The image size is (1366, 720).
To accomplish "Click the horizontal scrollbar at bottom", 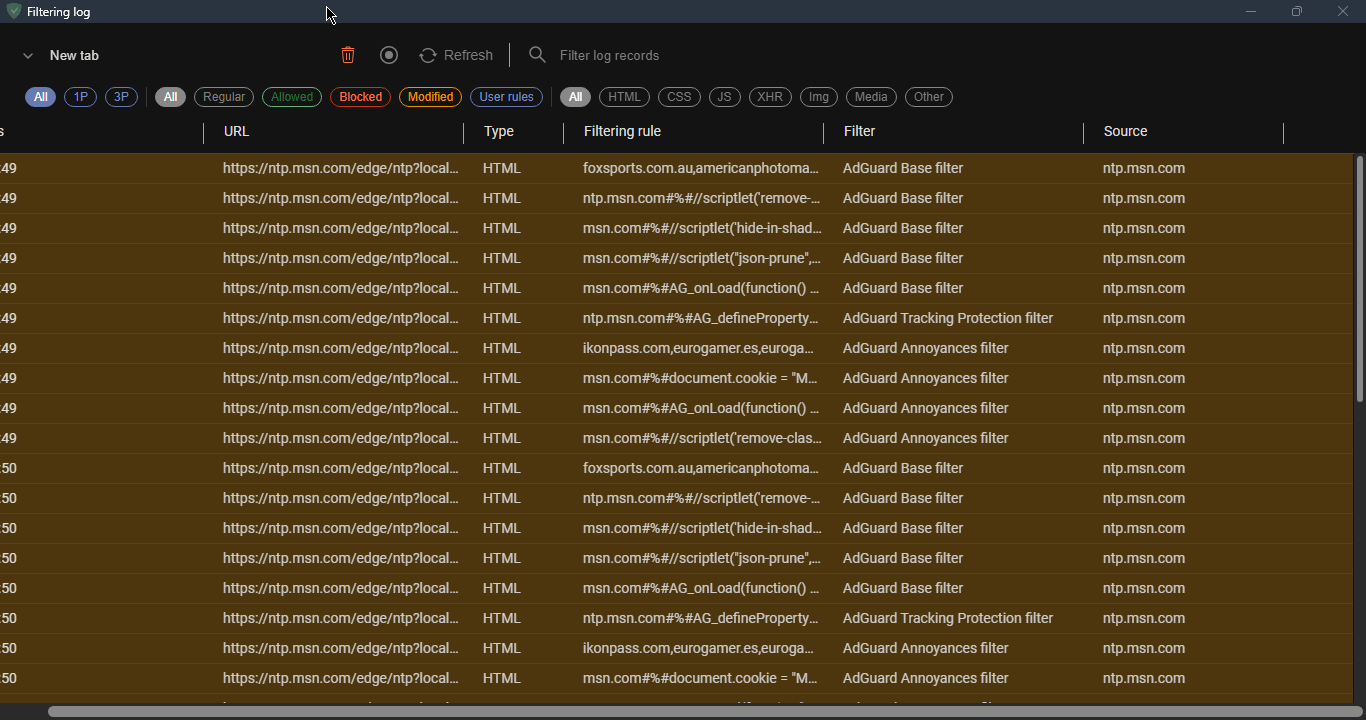I will coord(700,711).
